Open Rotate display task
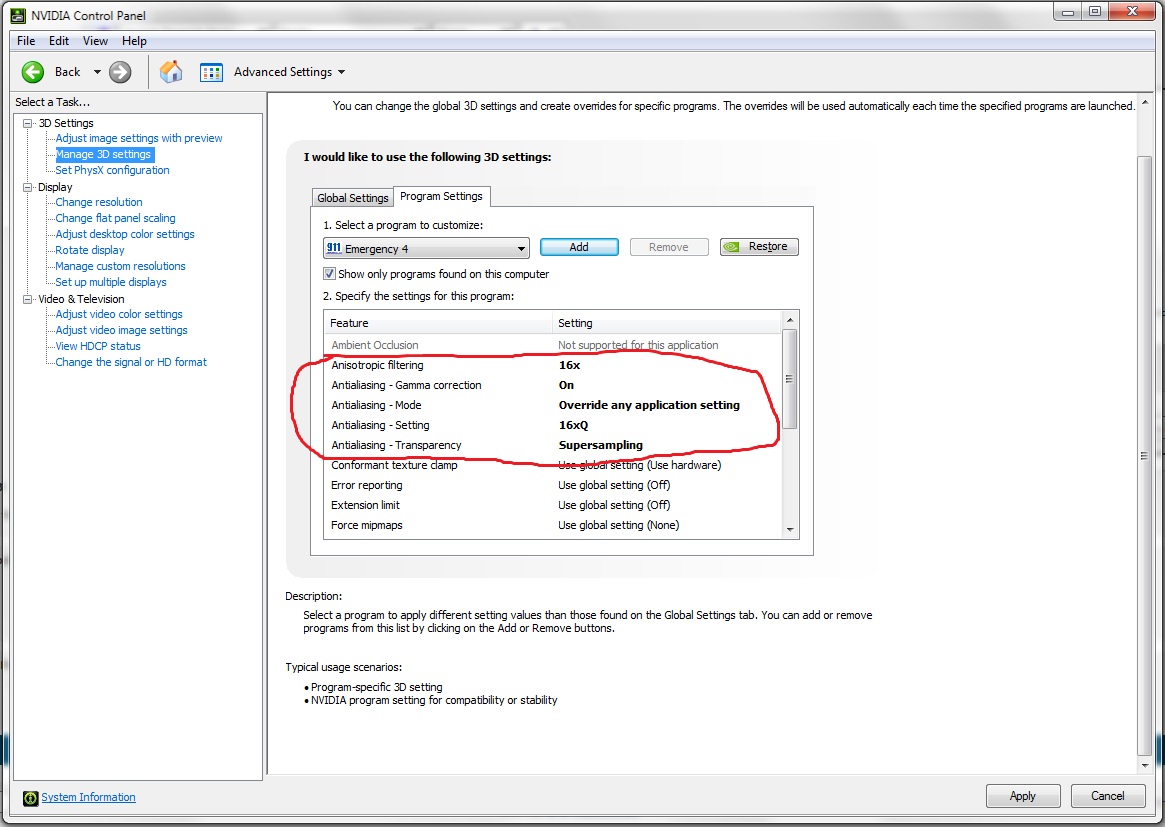The height and width of the screenshot is (827, 1165). (x=90, y=250)
